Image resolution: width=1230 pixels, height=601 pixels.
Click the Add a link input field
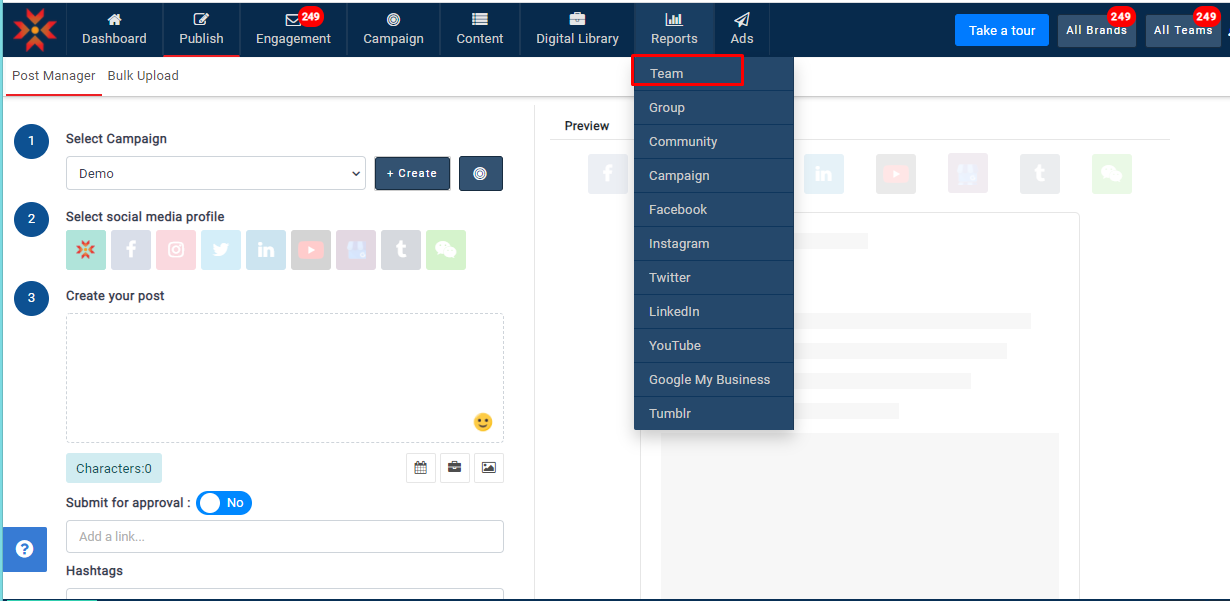[x=285, y=537]
